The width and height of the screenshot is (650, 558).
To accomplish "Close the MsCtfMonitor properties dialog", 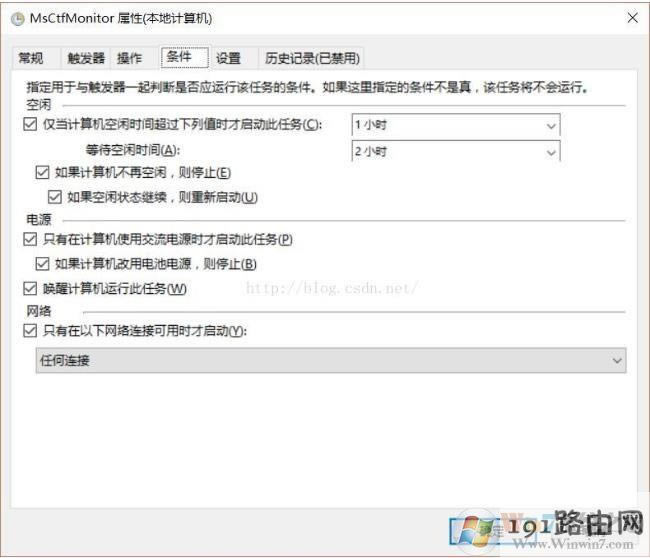I will [x=632, y=18].
